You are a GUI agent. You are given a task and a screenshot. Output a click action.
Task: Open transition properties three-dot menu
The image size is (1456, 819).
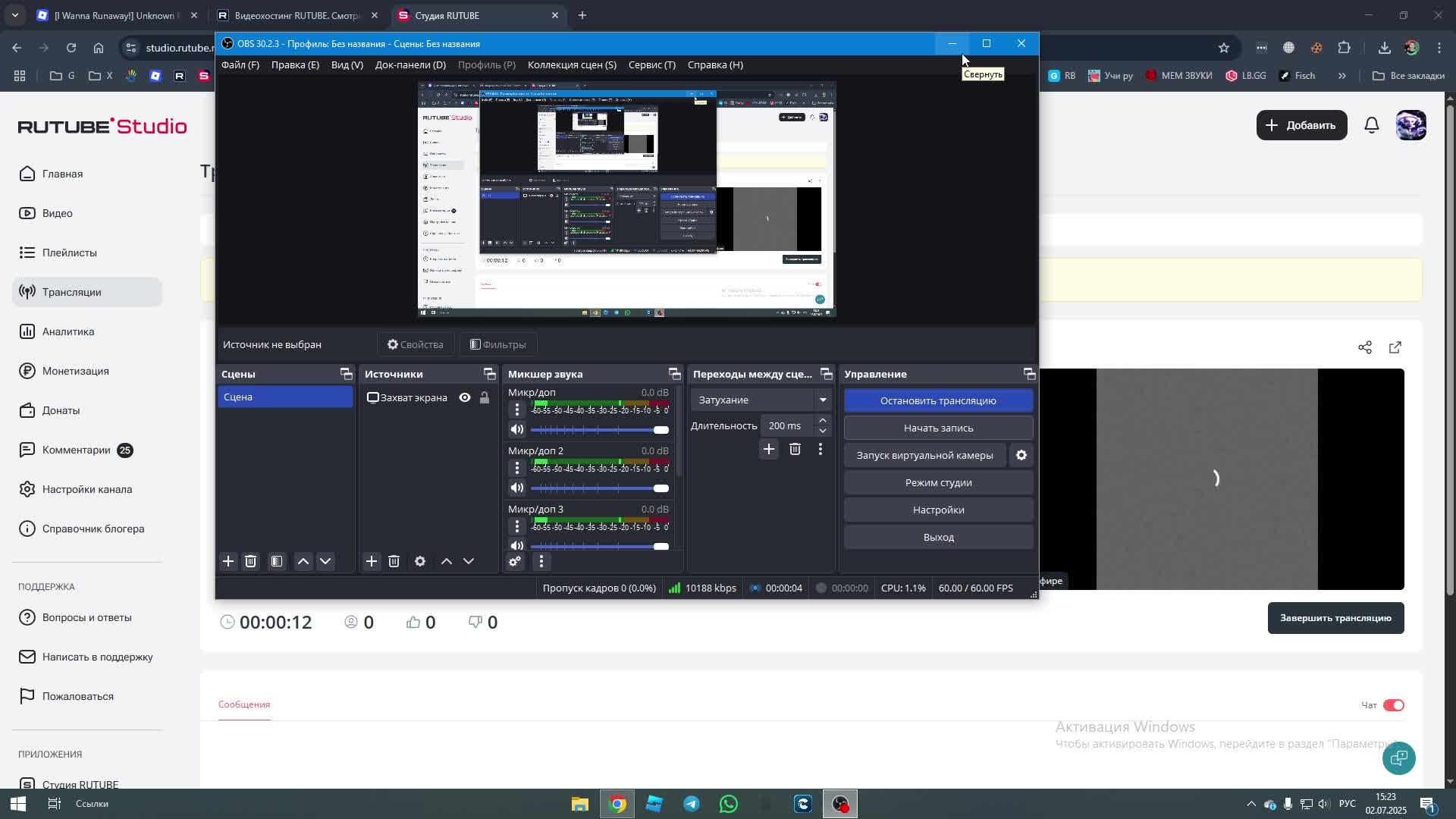(x=820, y=450)
